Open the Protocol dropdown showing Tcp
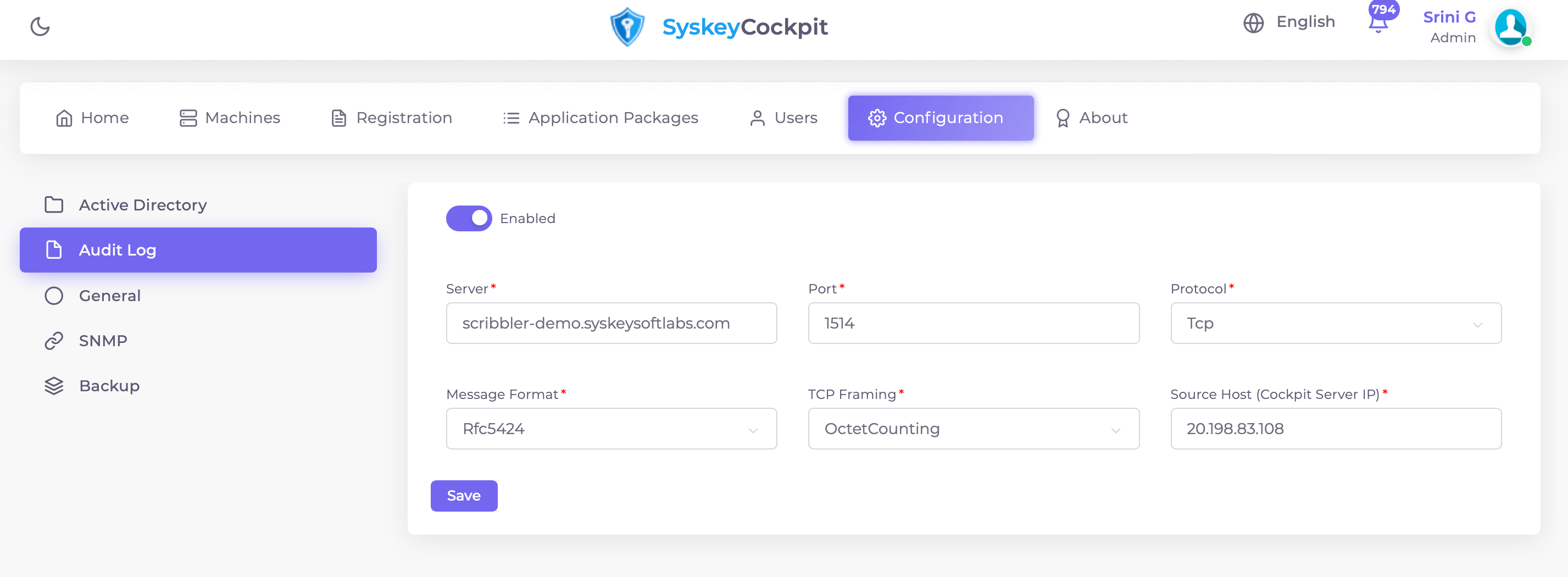 [1336, 323]
